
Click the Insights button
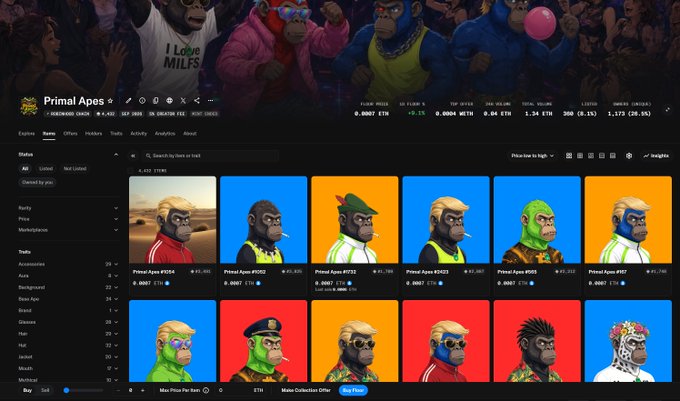(656, 156)
